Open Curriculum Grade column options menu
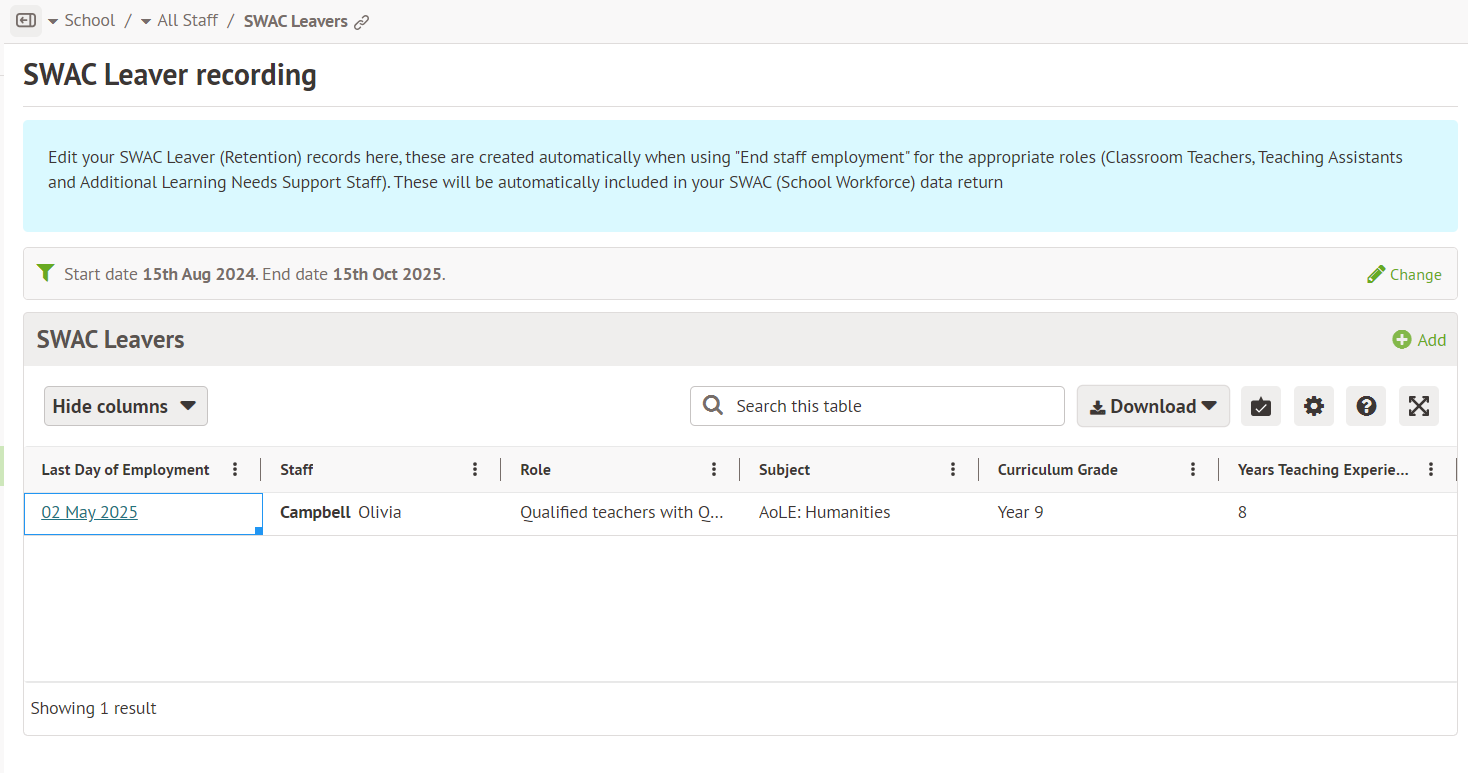 1193,470
